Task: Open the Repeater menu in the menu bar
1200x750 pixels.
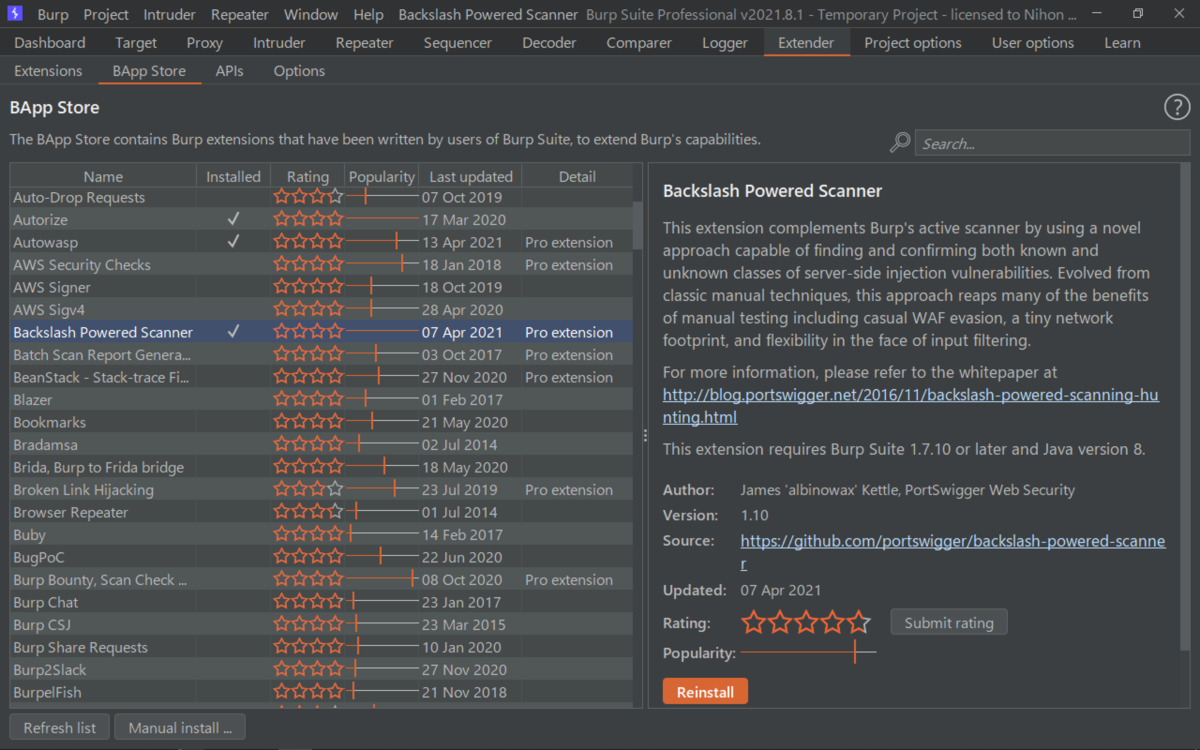Action: pos(240,14)
